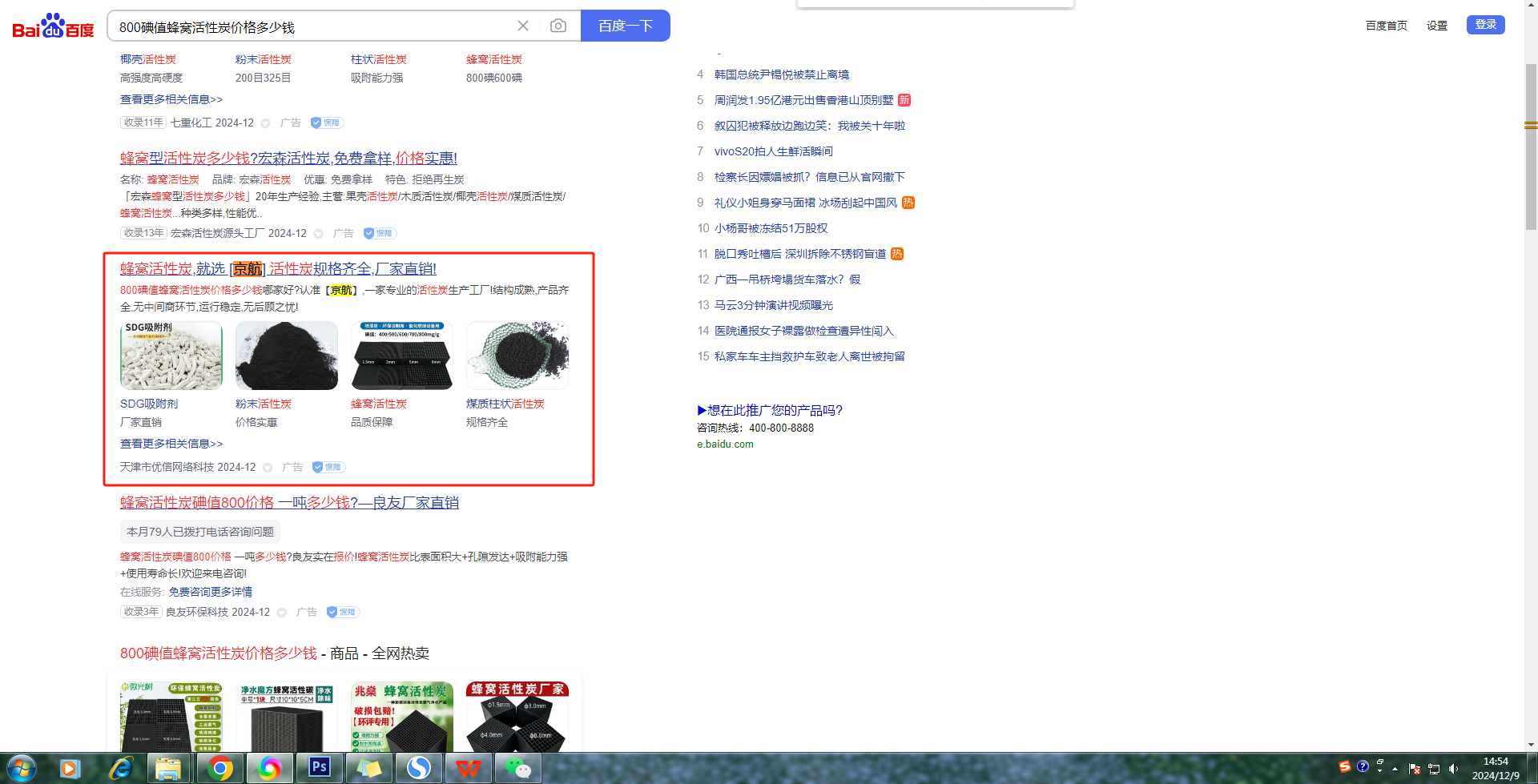
Task: Open hot search 韩国总统尹锡悦被禁止离境
Action: [782, 74]
